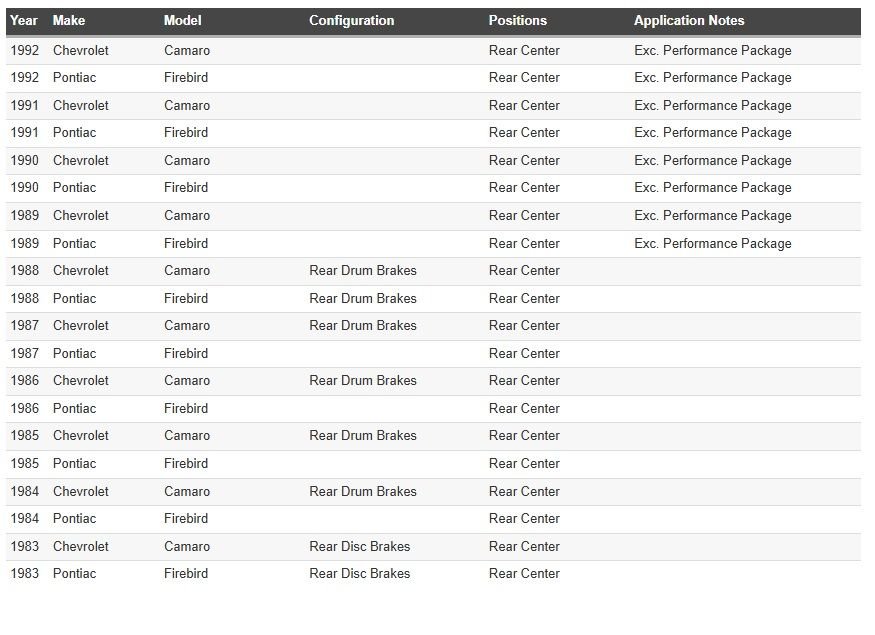Click the Year column header
Image resolution: width=875 pixels, height=635 pixels.
24,21
